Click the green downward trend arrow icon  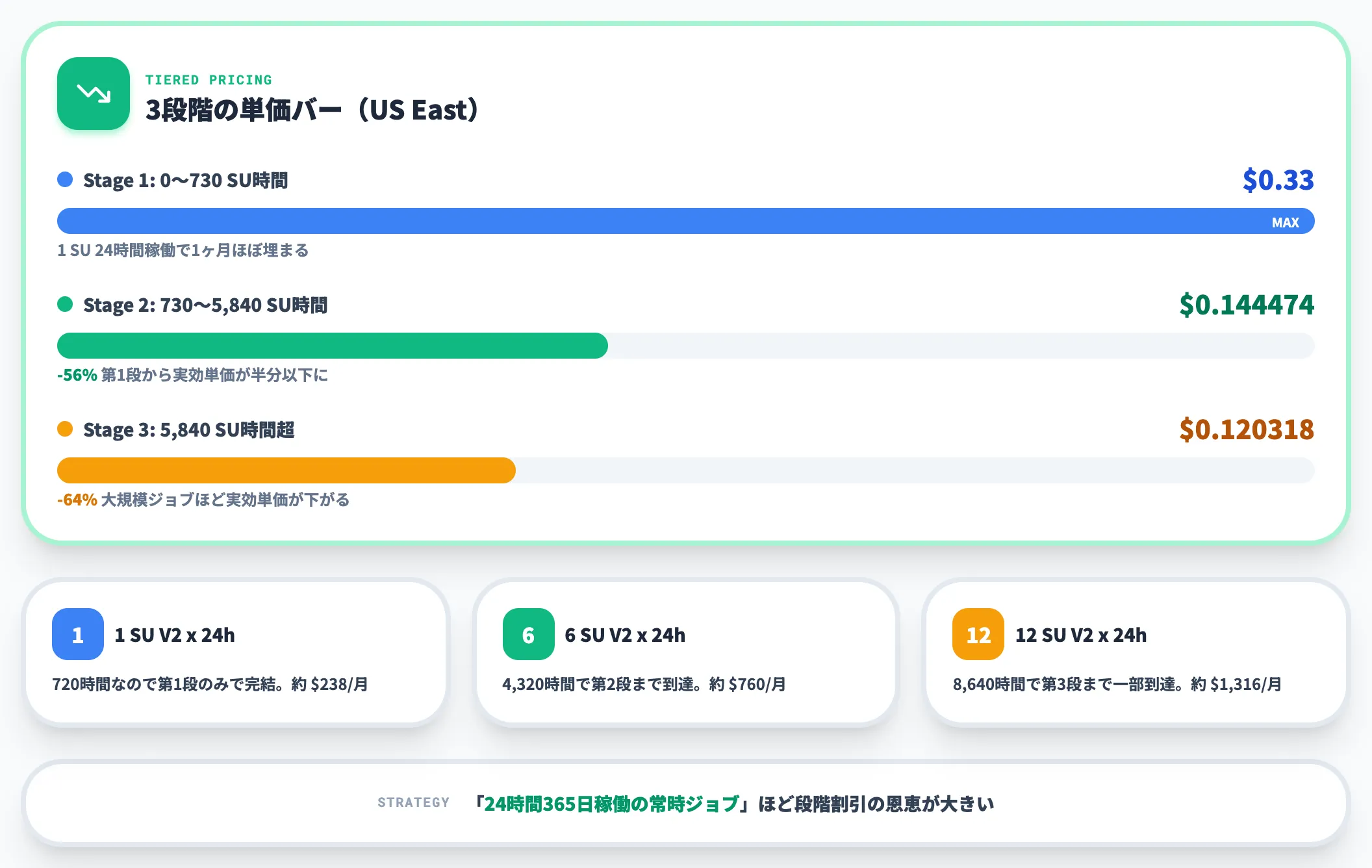pyautogui.click(x=94, y=94)
